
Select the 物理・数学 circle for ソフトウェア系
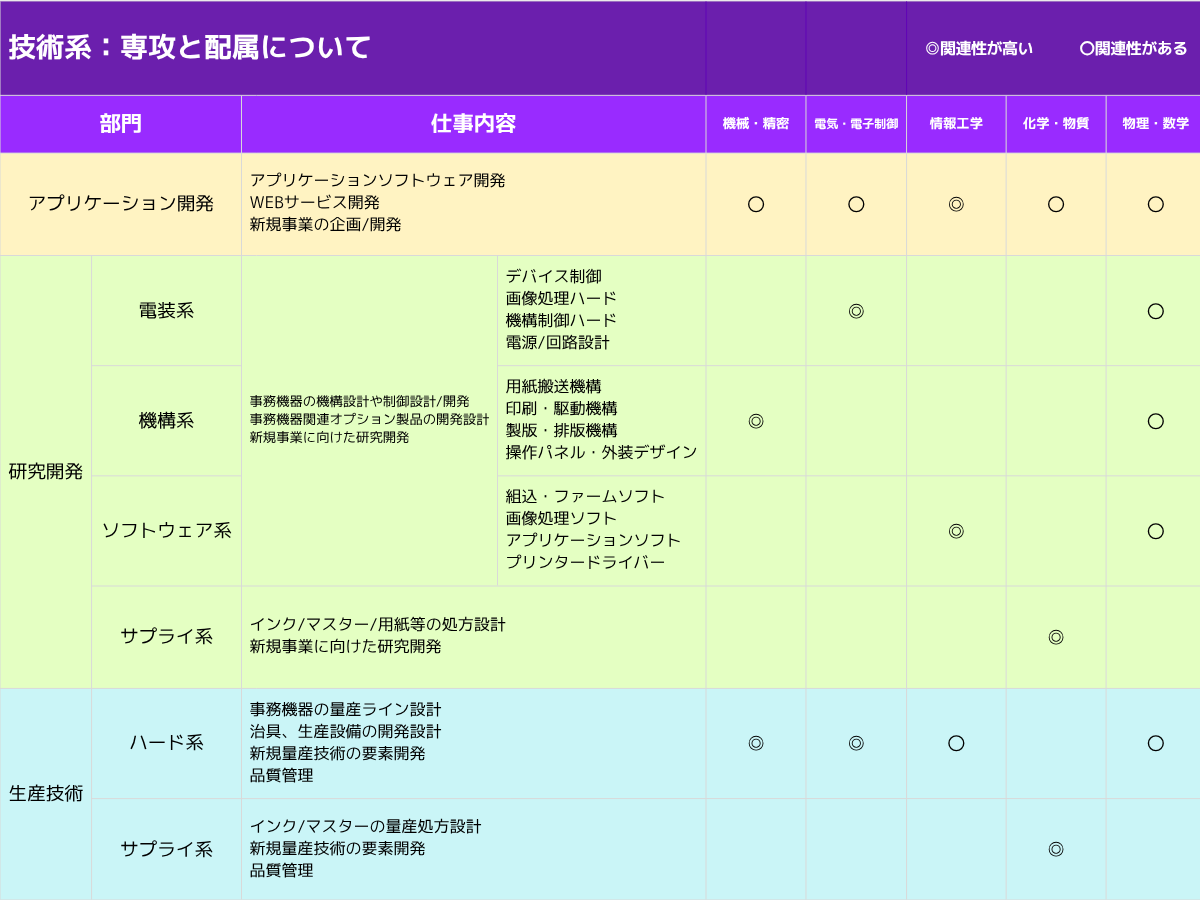1156,531
